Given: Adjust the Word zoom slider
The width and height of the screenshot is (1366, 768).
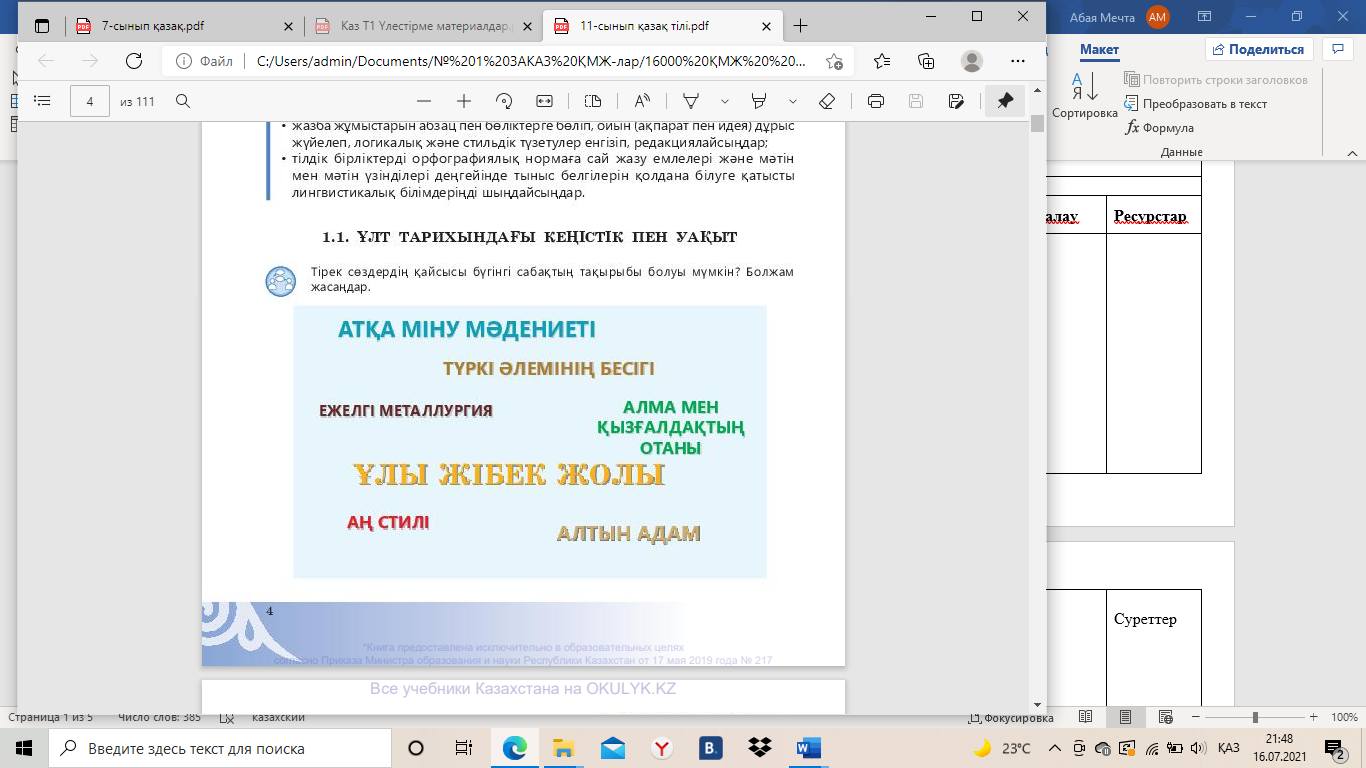Looking at the screenshot, I should click(x=1254, y=718).
